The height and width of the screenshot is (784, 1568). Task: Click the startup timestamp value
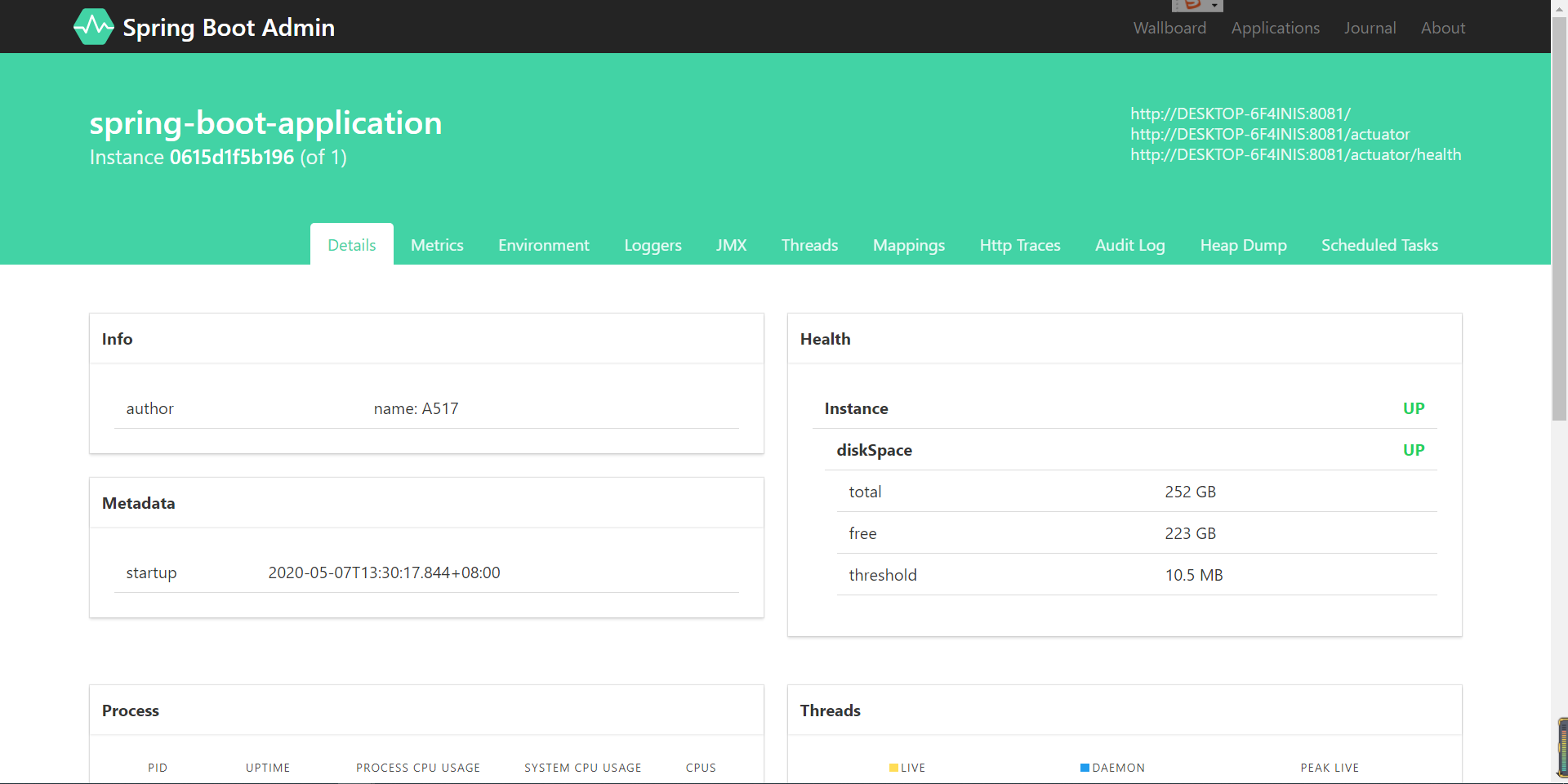point(384,572)
